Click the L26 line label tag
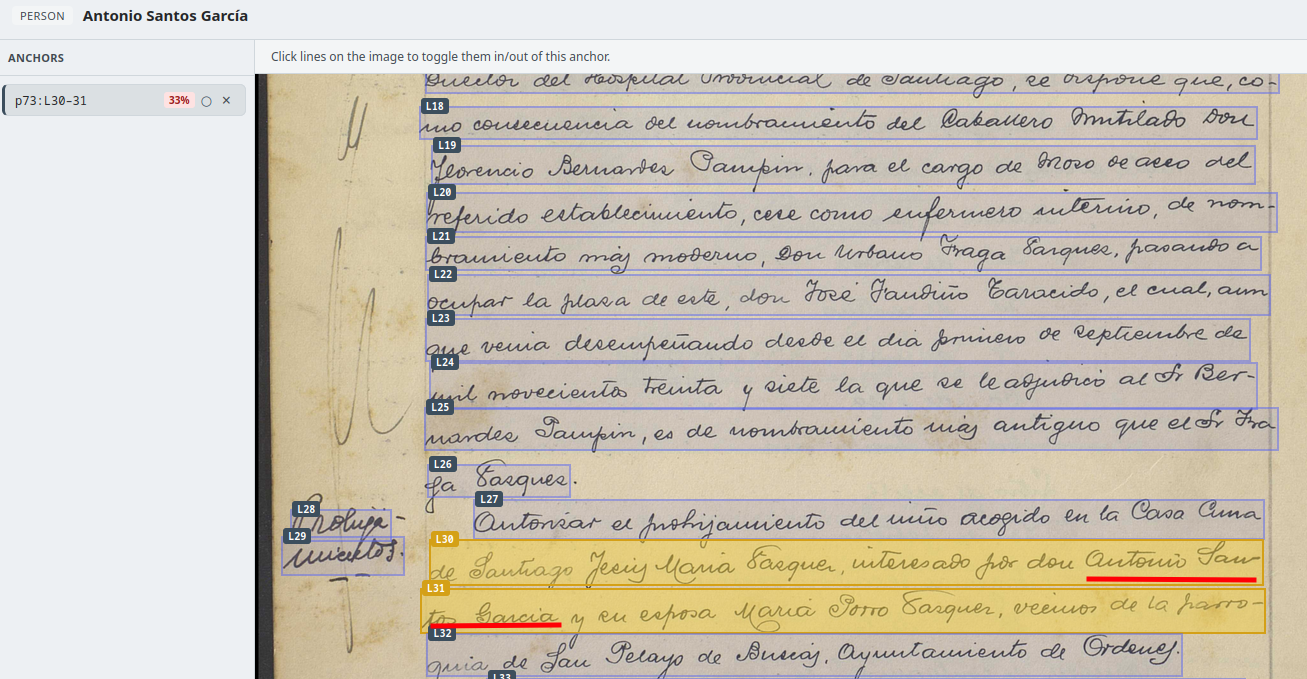 tap(443, 464)
